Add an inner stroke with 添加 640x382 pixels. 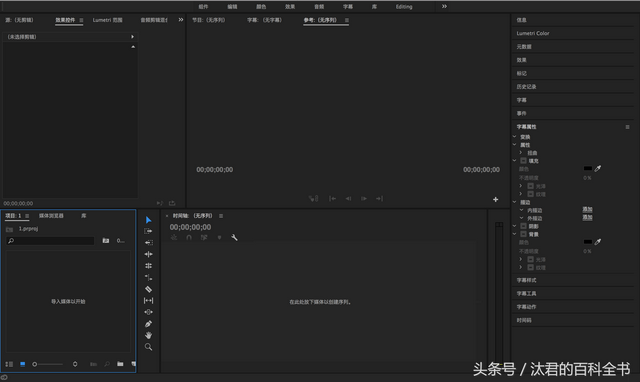tap(587, 209)
